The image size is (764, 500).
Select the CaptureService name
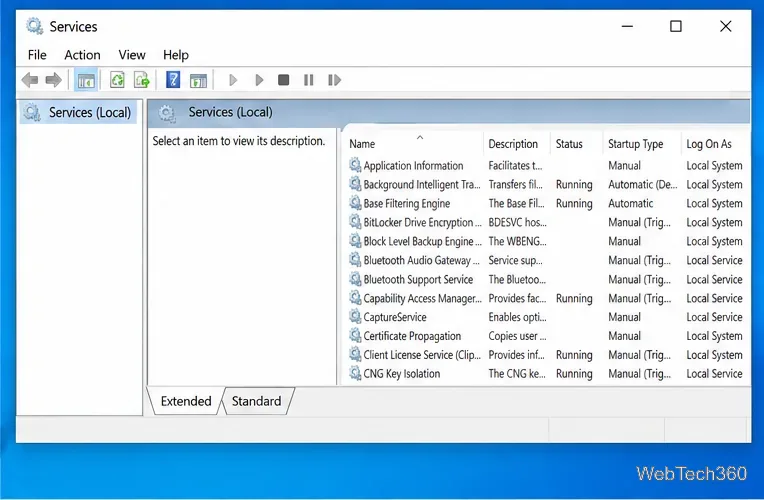coord(395,317)
